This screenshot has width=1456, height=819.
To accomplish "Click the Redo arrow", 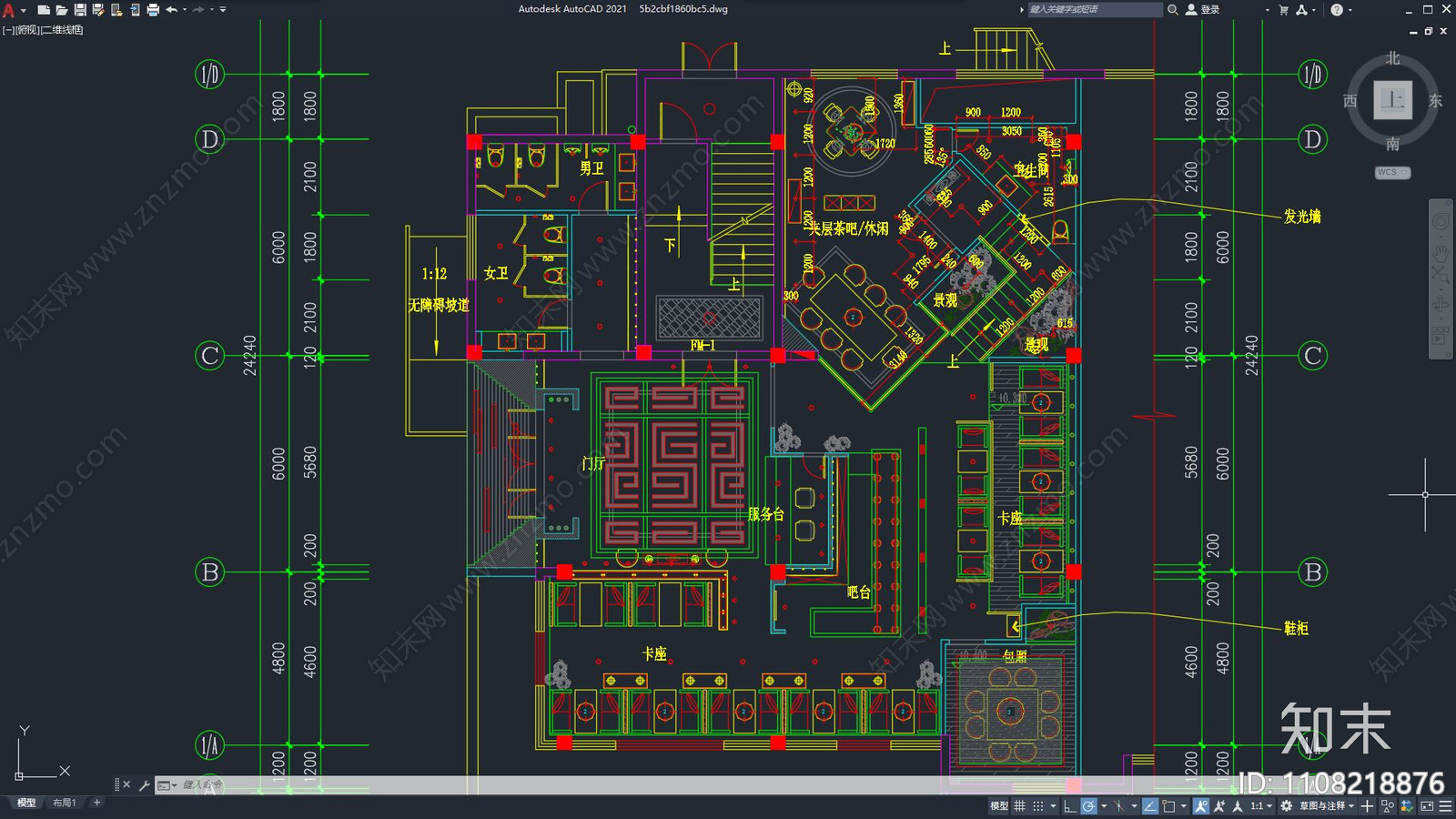I will (x=198, y=9).
